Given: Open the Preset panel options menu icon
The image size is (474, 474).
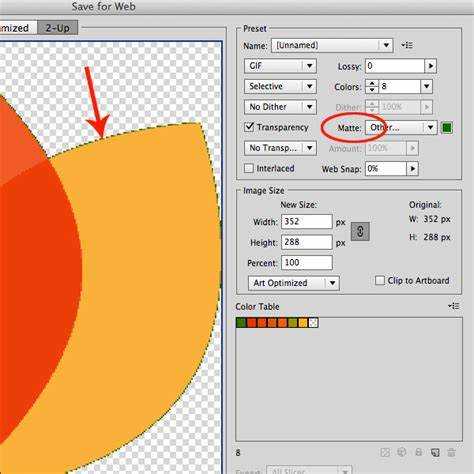Looking at the screenshot, I should 407,45.
